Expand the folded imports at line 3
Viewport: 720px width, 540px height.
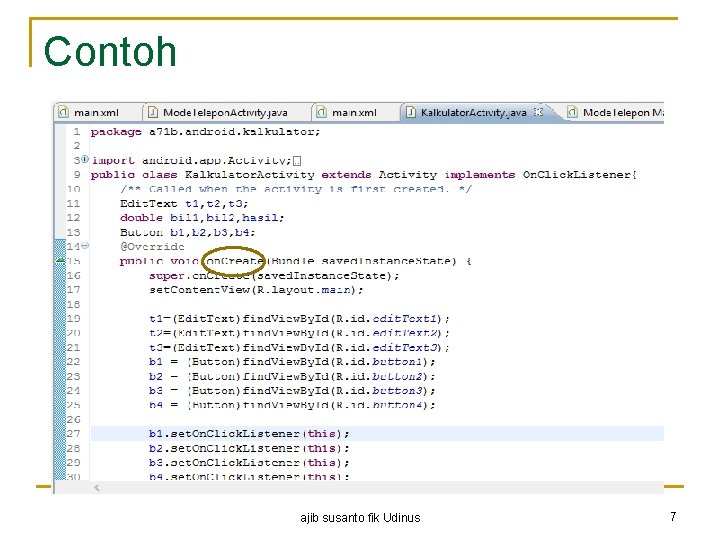point(84,159)
